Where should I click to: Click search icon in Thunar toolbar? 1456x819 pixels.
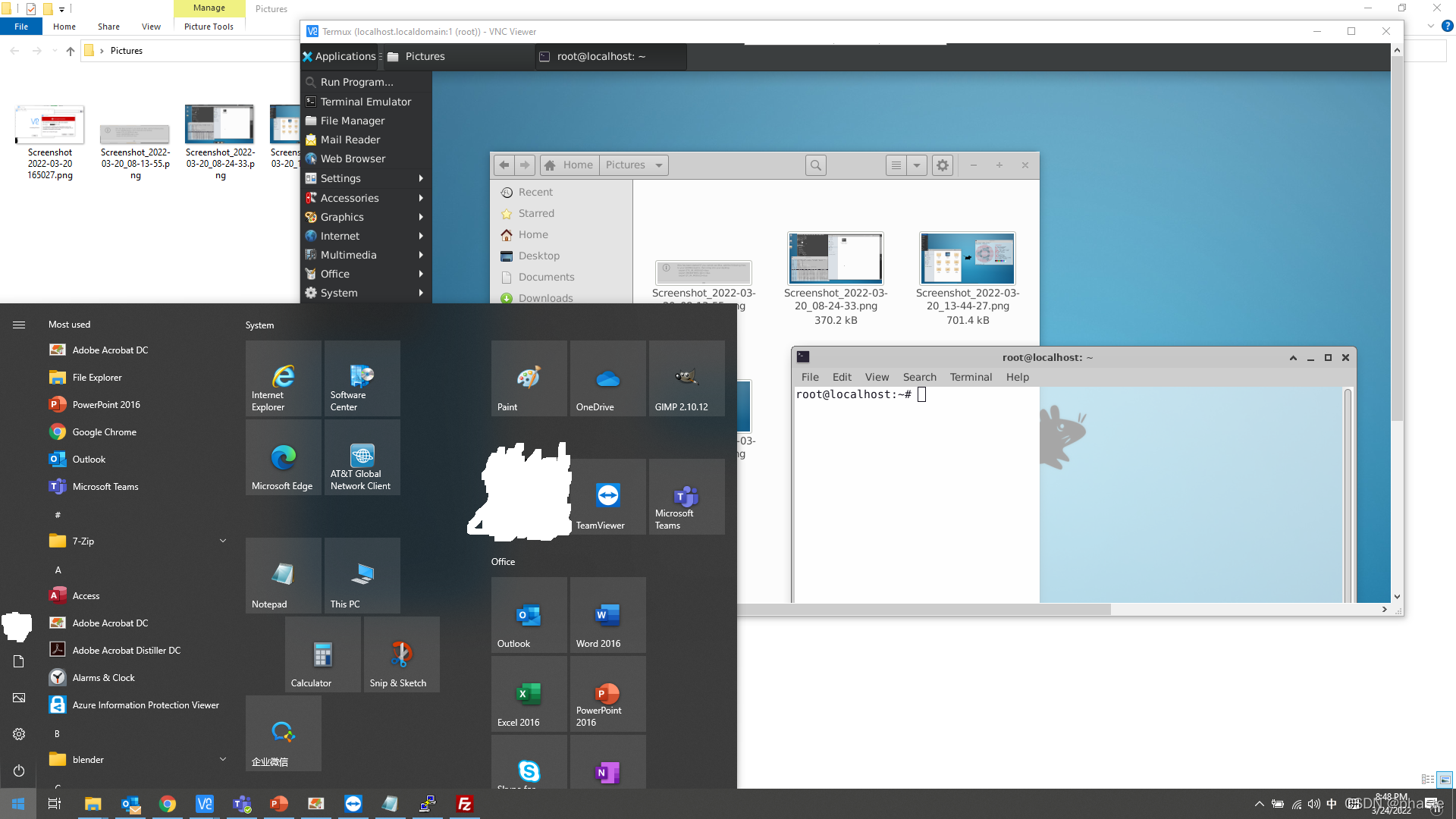(x=815, y=165)
